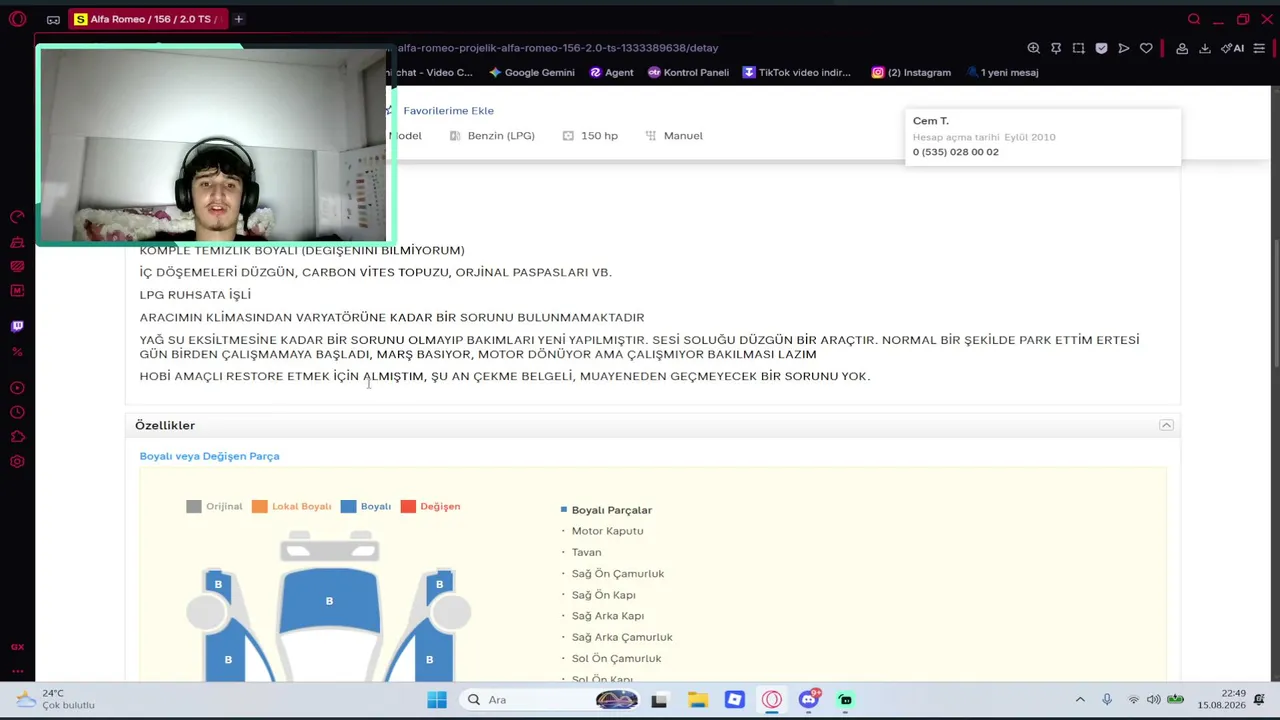1280x720 pixels.
Task: Open Discord from the taskbar
Action: click(x=809, y=700)
